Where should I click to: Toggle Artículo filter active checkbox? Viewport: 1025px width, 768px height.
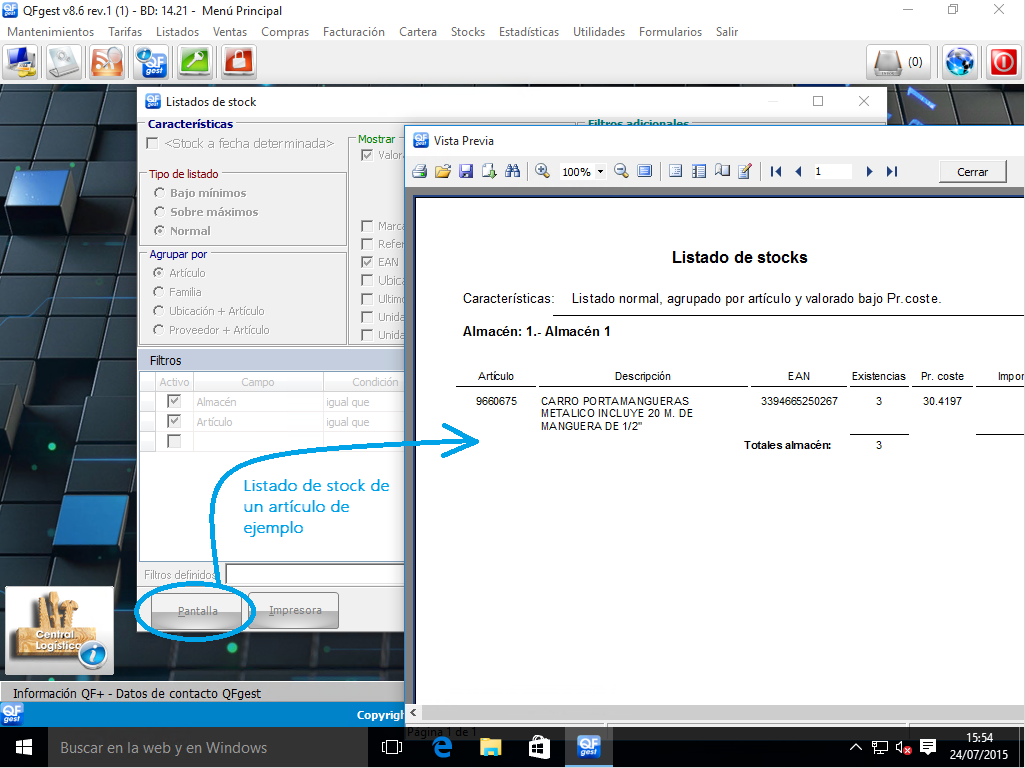tap(174, 420)
